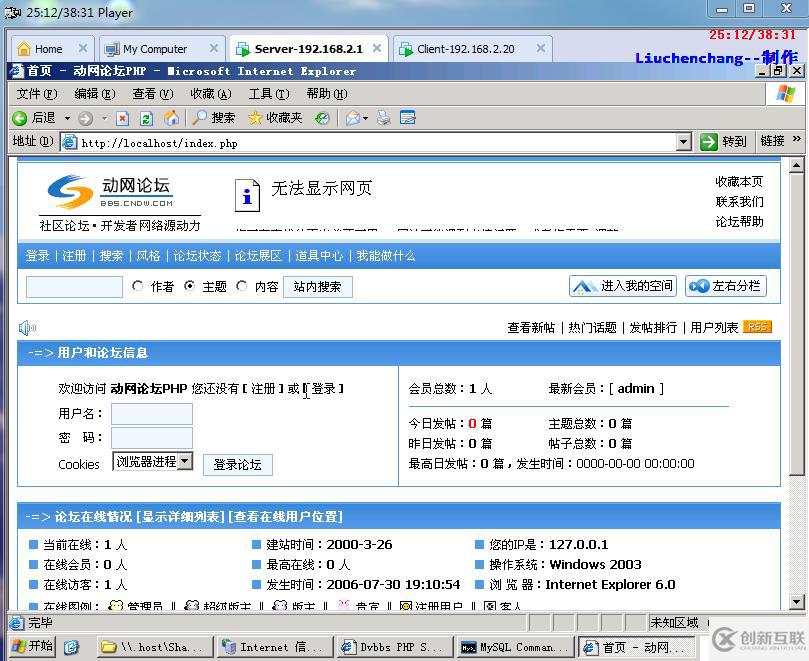The width and height of the screenshot is (809, 661).
Task: Open the Mail button dropdown arrow
Action: pos(365,119)
